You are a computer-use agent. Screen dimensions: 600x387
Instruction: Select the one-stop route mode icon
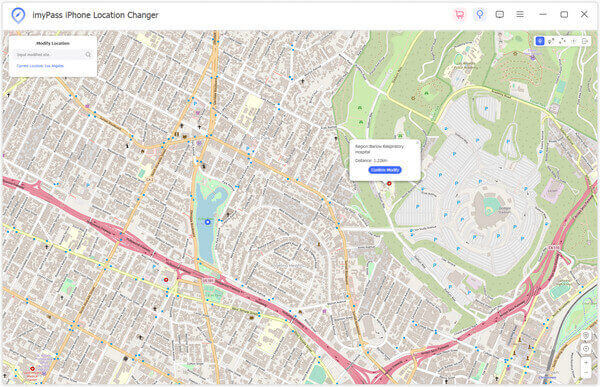click(551, 41)
